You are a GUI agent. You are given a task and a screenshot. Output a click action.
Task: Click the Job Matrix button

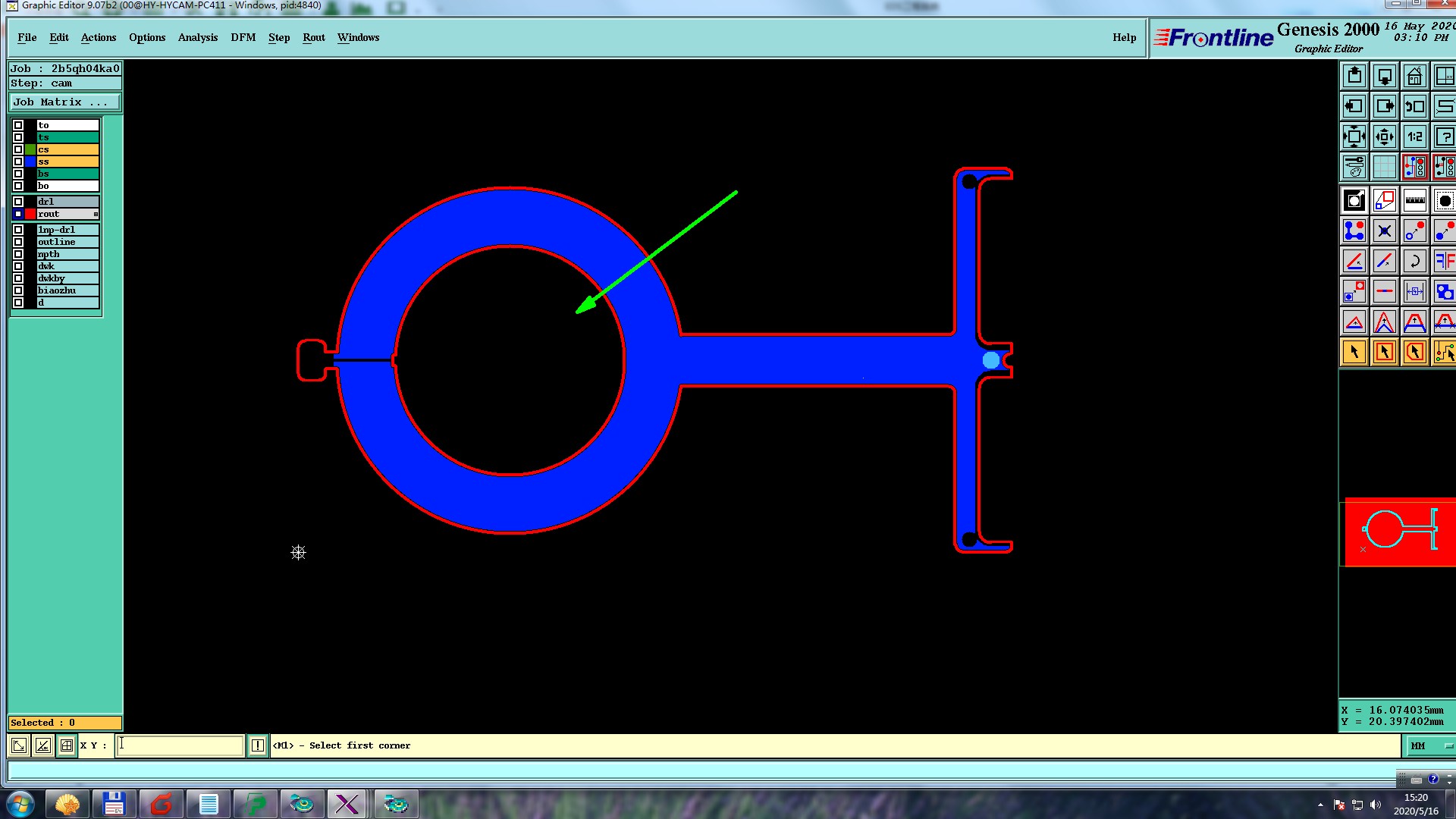(64, 102)
